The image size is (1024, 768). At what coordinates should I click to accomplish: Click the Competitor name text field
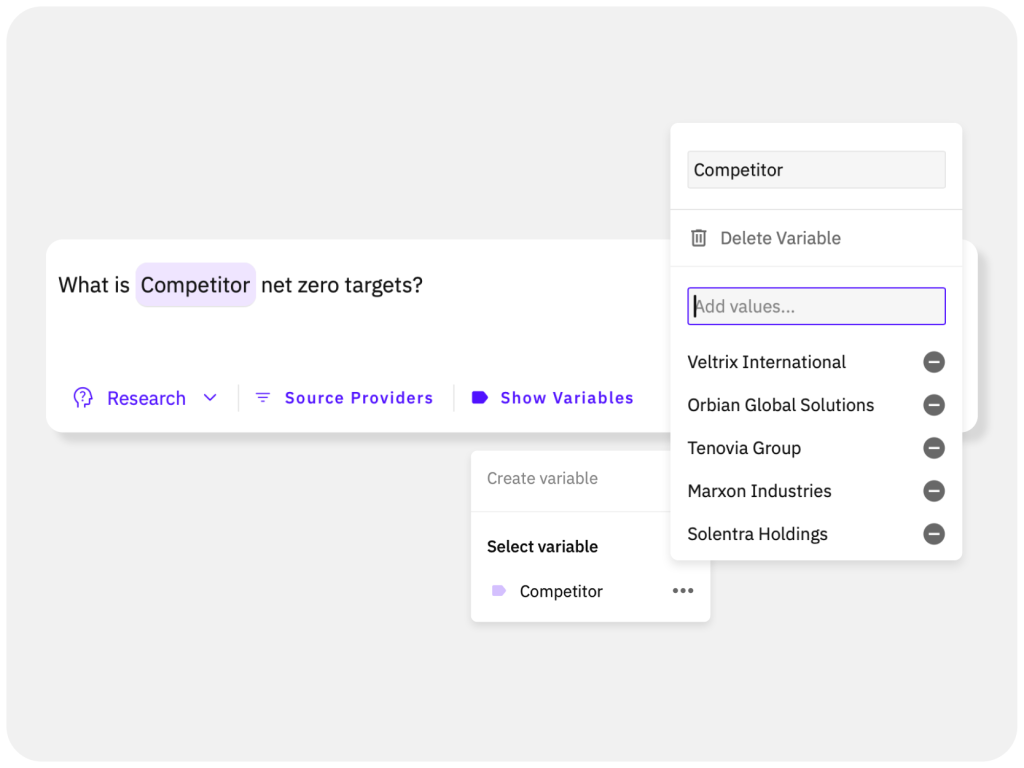coord(816,169)
